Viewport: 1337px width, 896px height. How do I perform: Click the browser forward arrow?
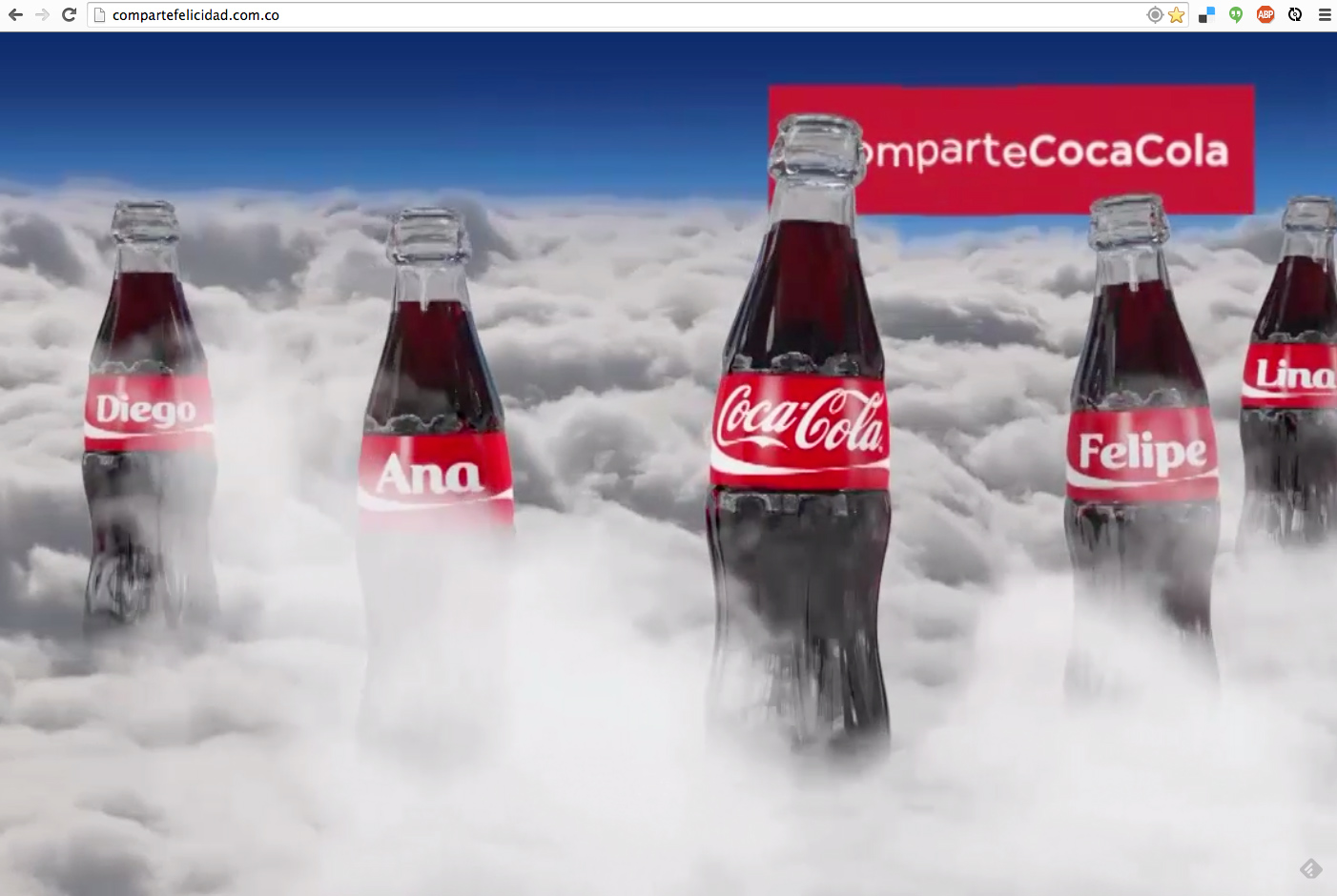(42, 14)
